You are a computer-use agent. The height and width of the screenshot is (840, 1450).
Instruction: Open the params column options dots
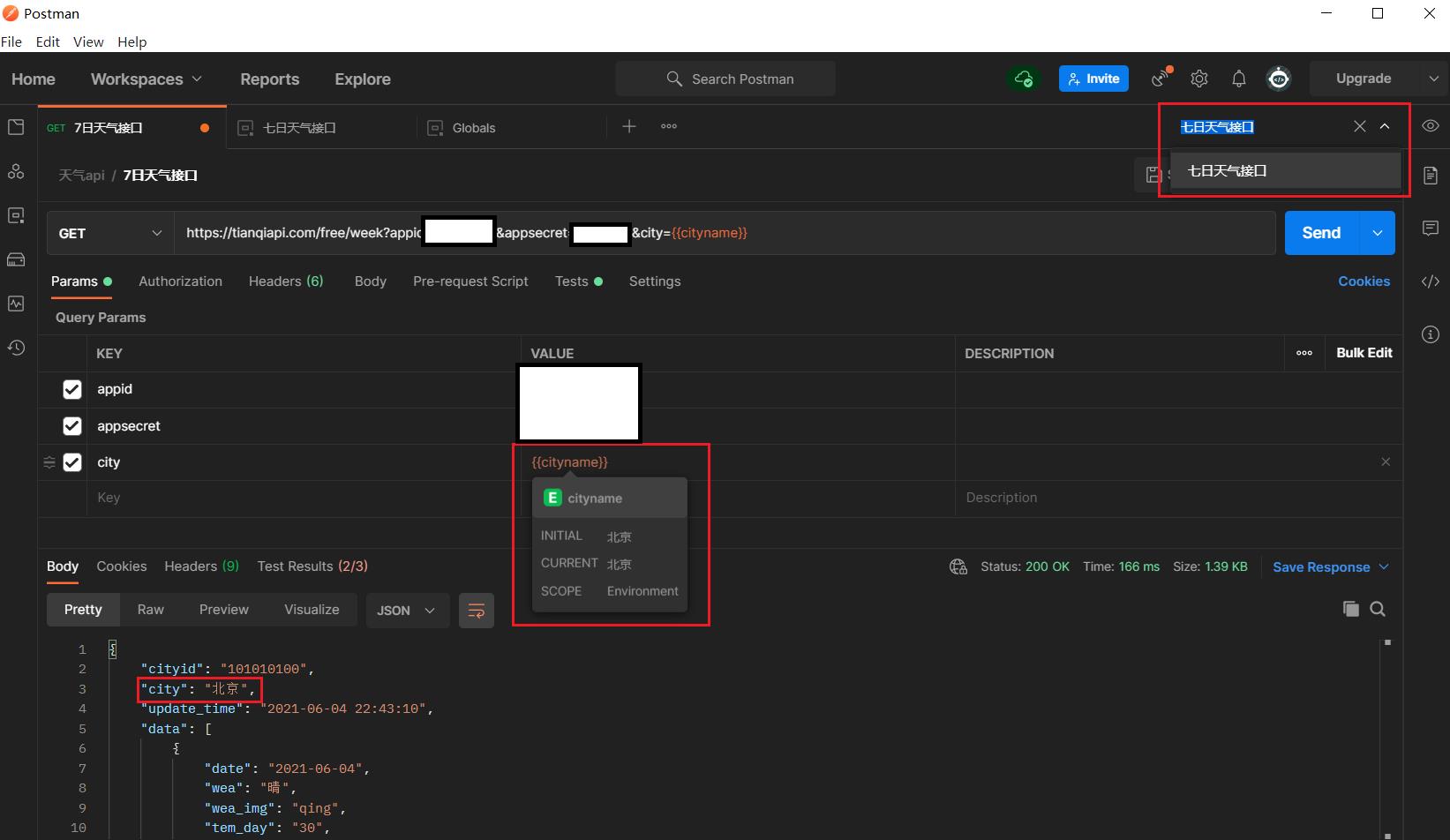[1304, 353]
